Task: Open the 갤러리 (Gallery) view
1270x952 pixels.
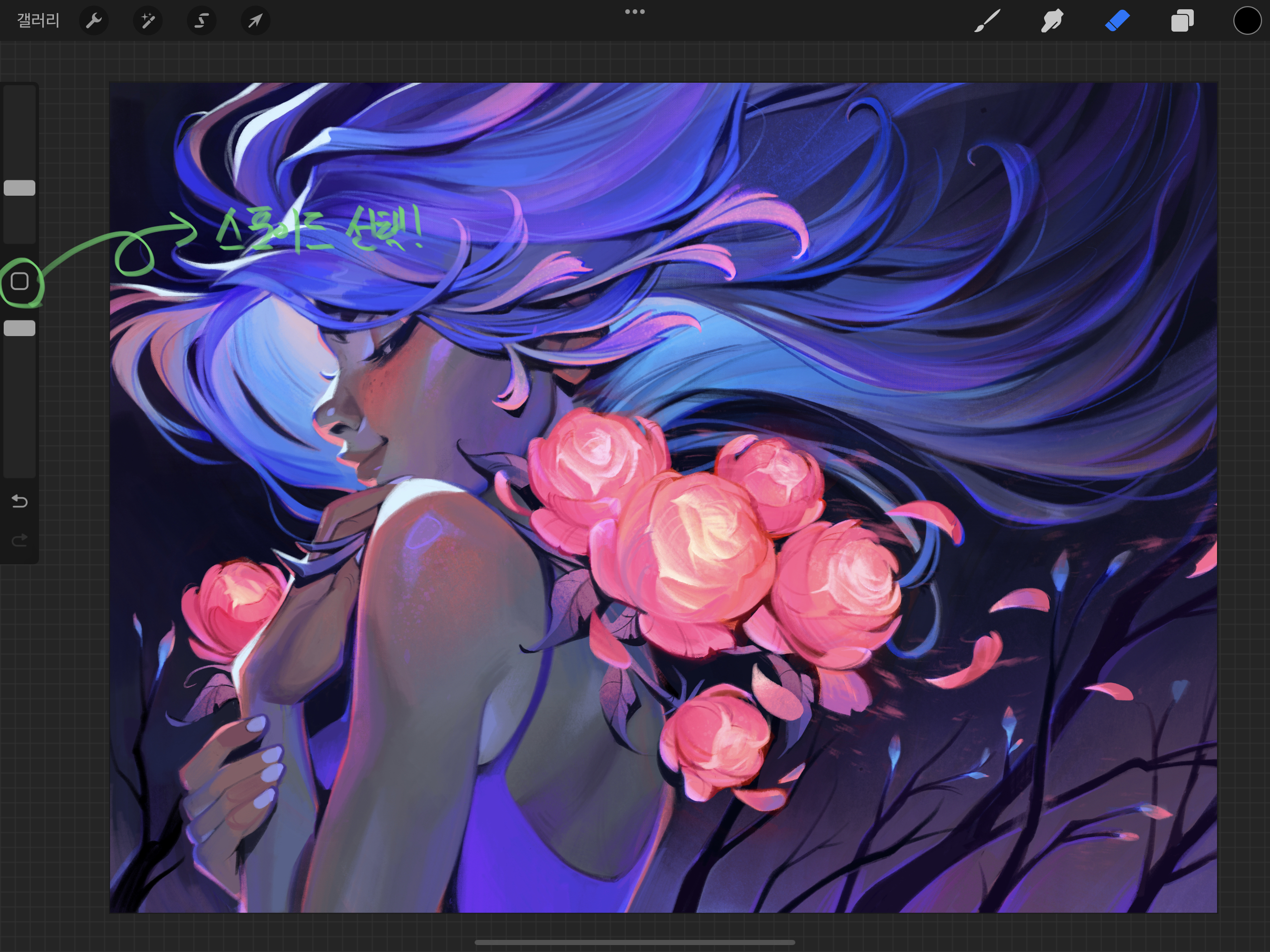Action: tap(38, 21)
